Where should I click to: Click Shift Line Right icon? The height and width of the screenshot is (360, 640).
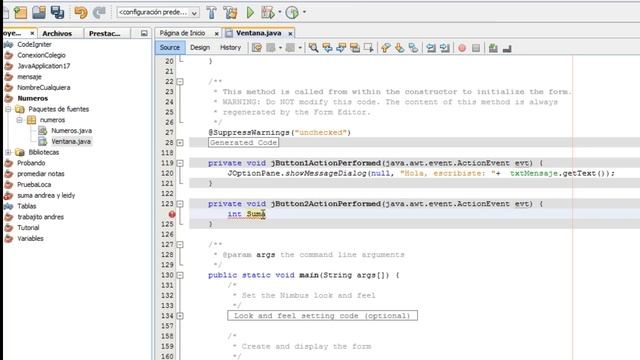pos(445,48)
